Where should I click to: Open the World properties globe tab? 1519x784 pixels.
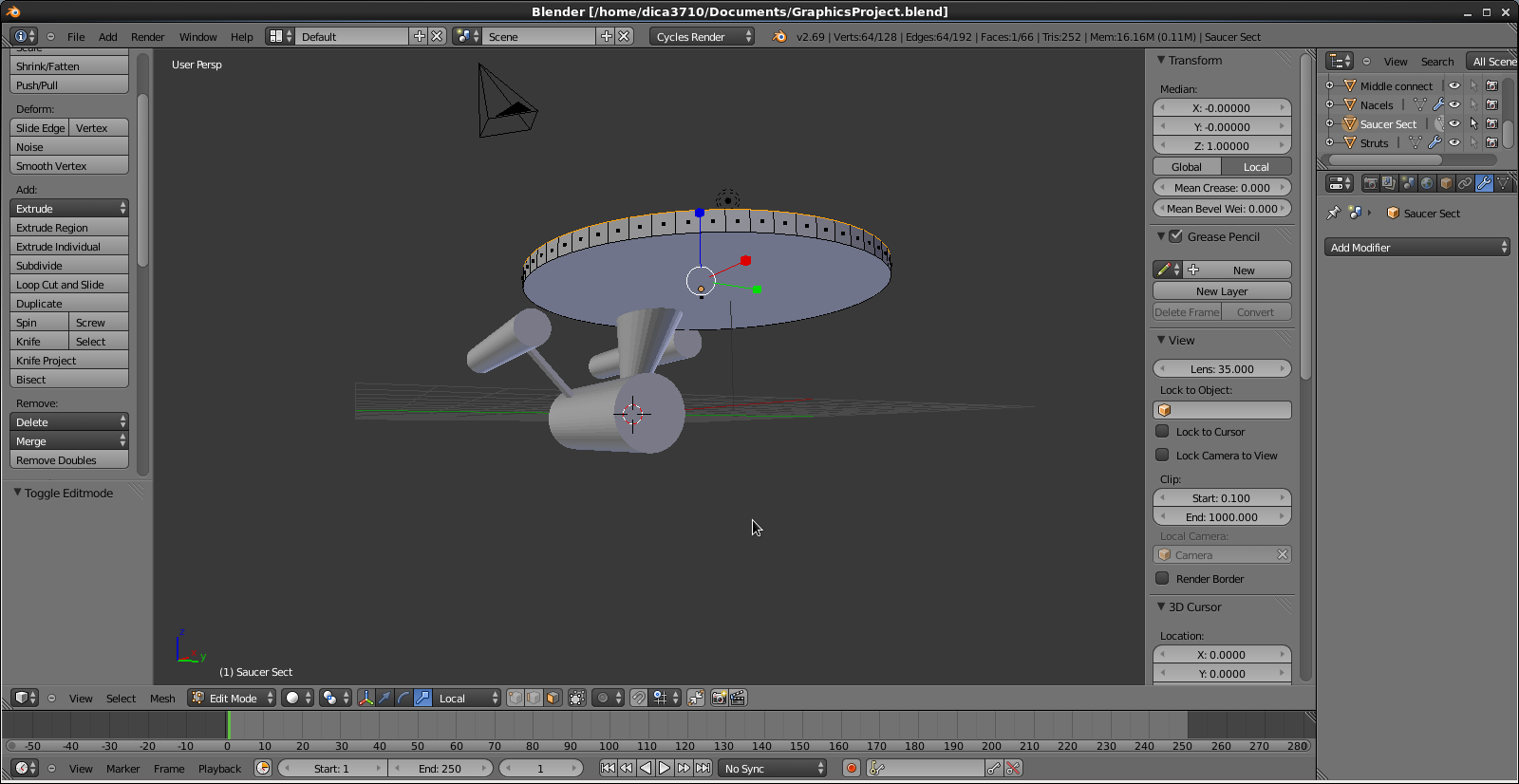1427,183
